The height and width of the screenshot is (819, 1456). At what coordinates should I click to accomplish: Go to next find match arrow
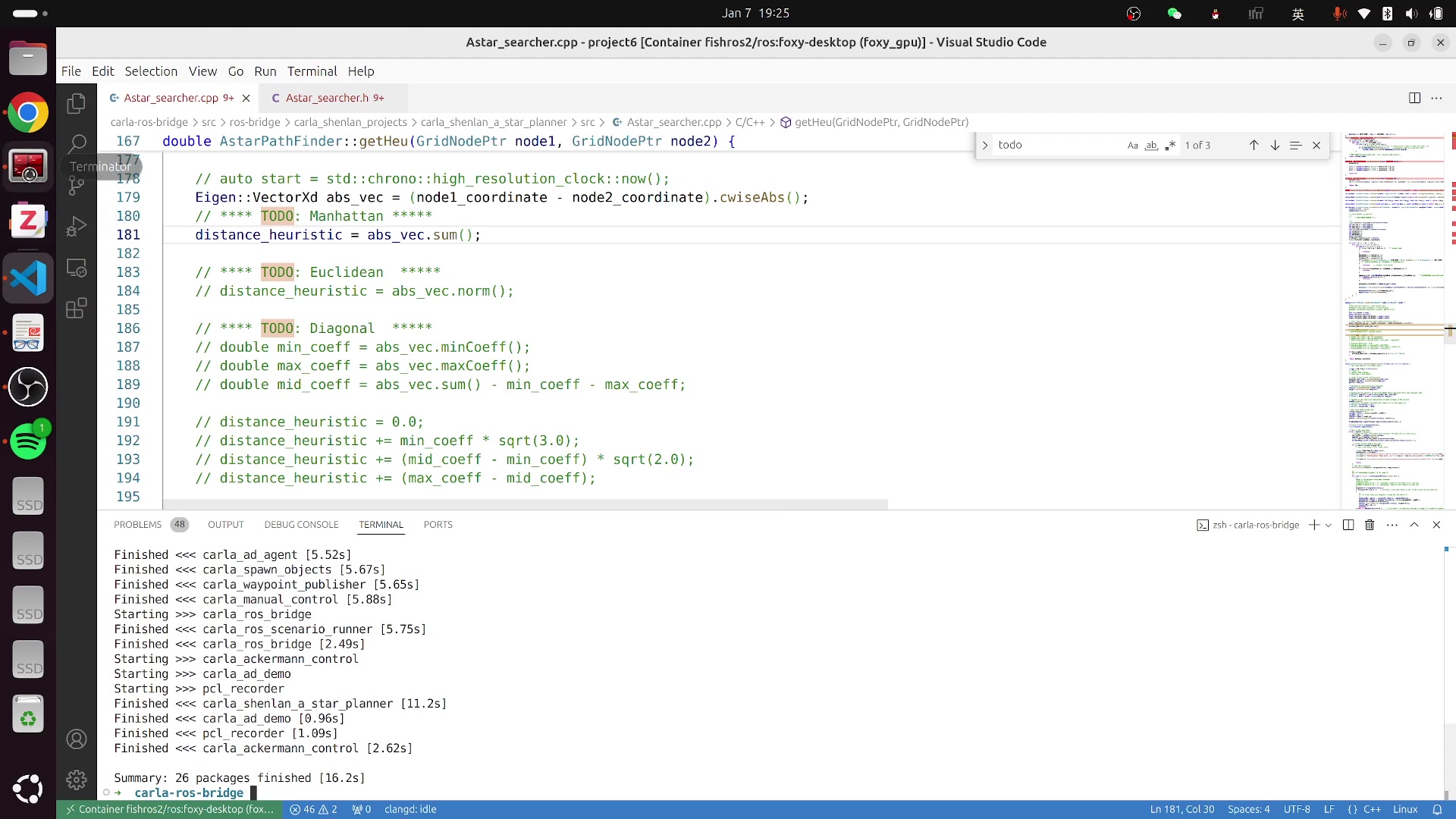1275,145
